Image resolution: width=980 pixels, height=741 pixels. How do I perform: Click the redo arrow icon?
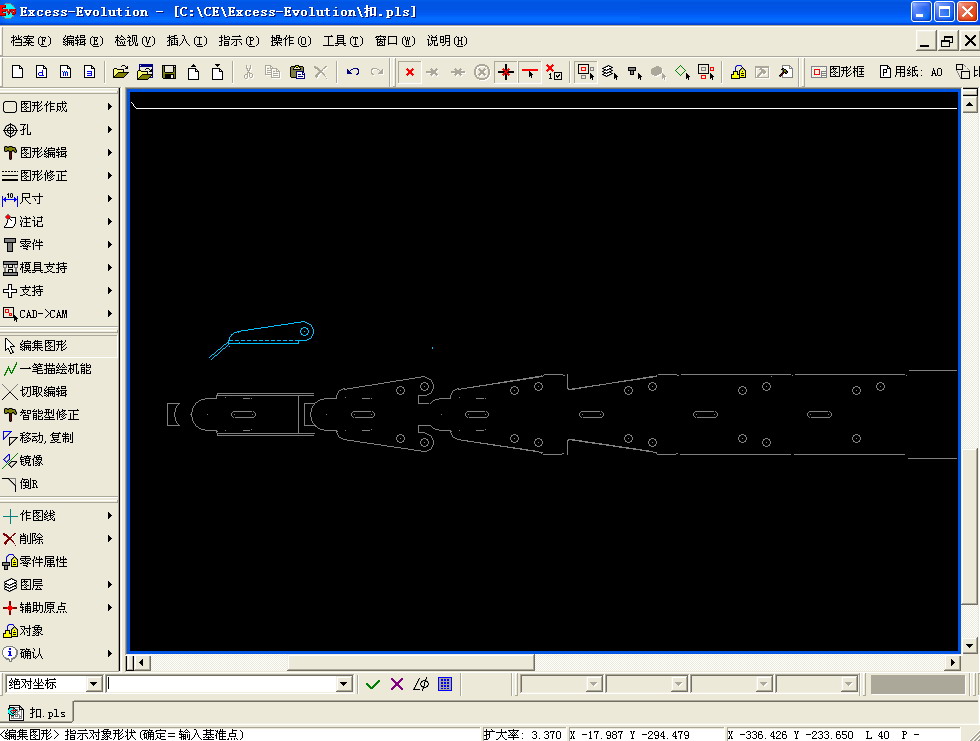coord(376,72)
